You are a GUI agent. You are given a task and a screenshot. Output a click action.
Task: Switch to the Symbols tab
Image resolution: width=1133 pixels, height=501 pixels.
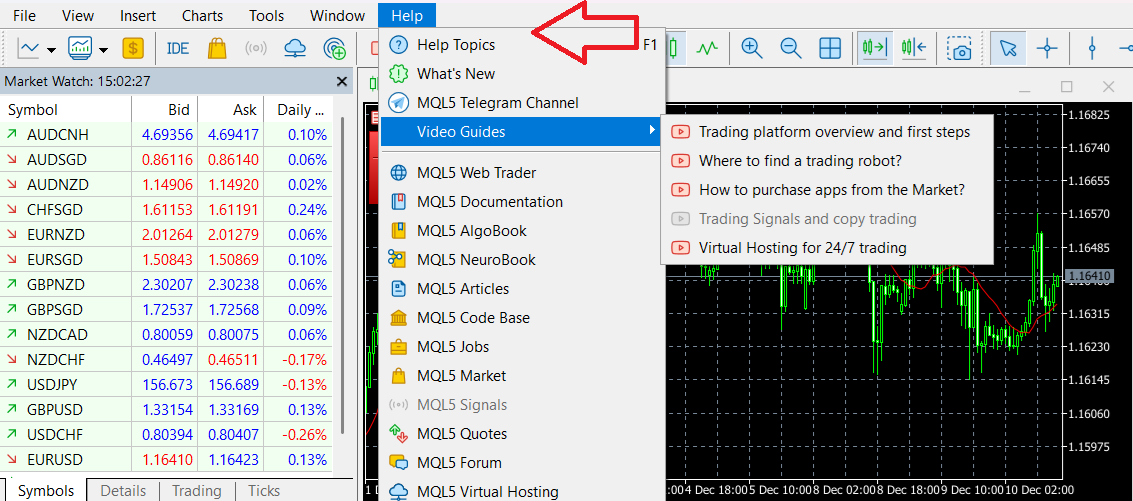[x=46, y=490]
